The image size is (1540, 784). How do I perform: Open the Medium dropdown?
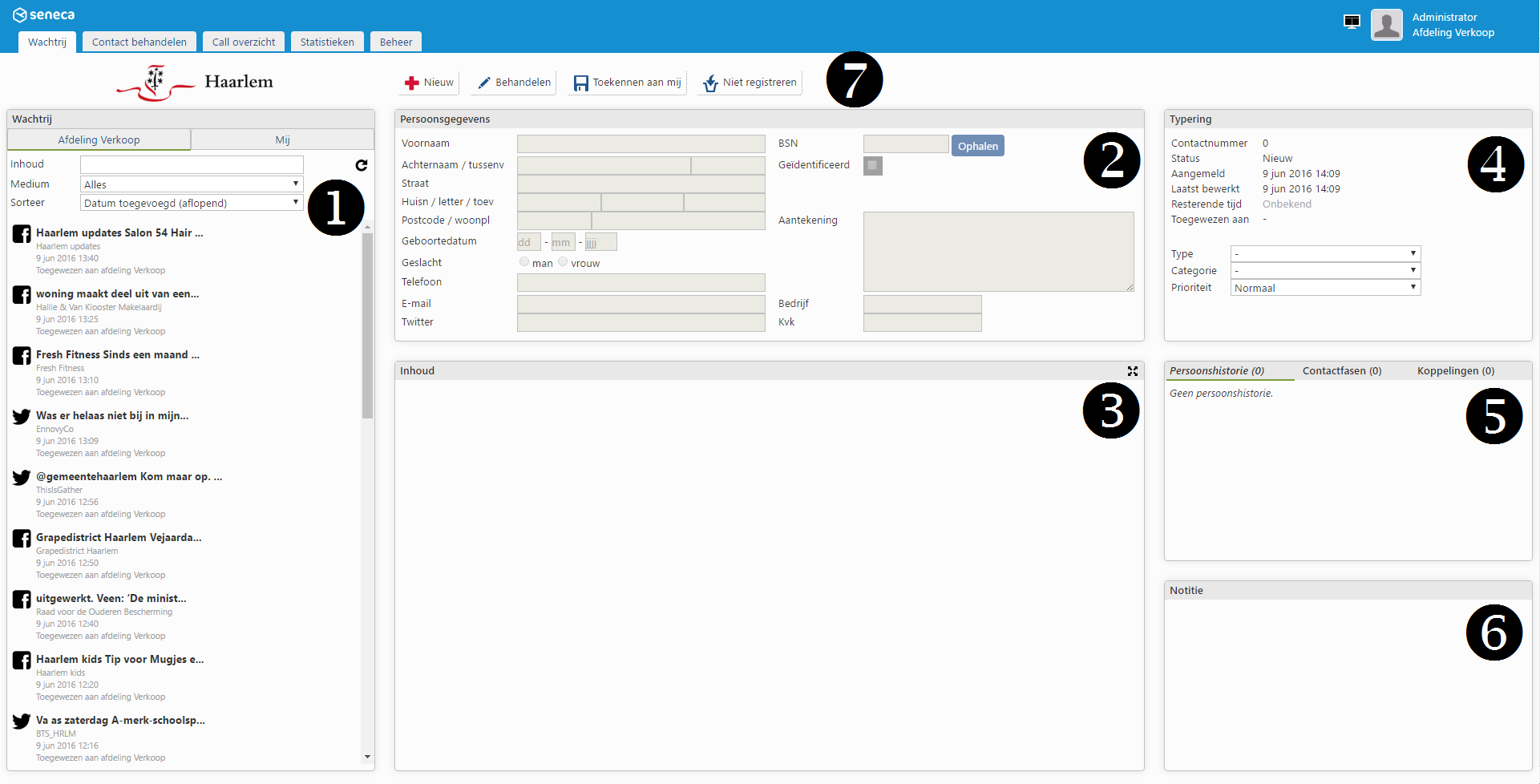(x=192, y=184)
